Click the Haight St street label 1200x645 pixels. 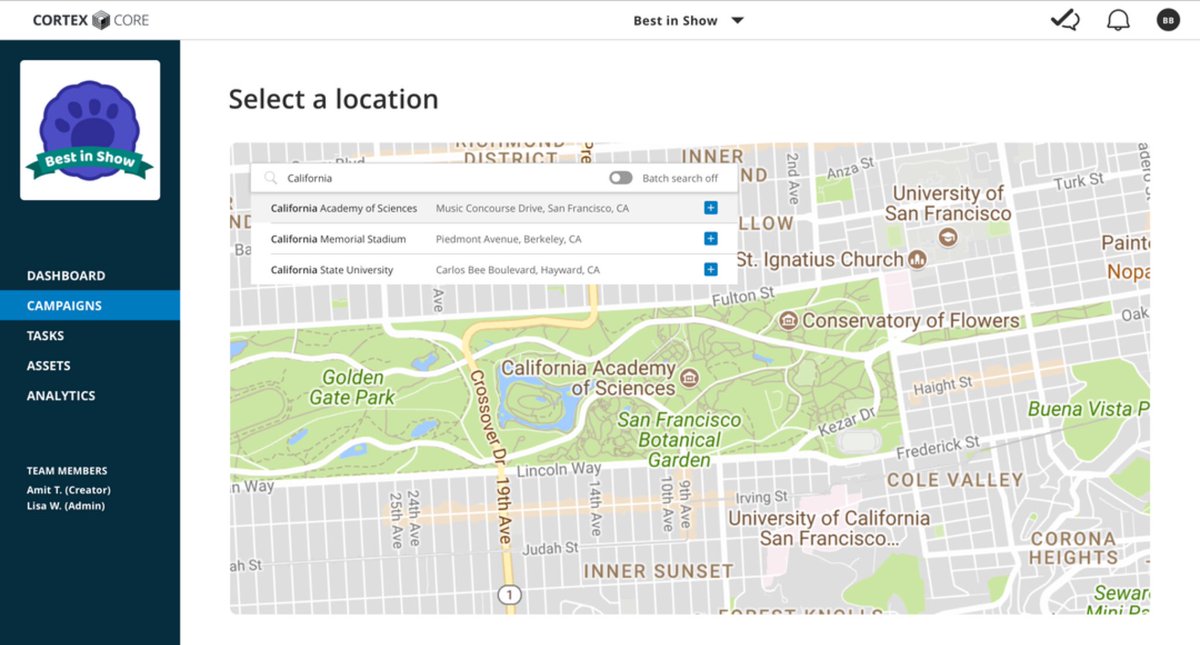(942, 385)
